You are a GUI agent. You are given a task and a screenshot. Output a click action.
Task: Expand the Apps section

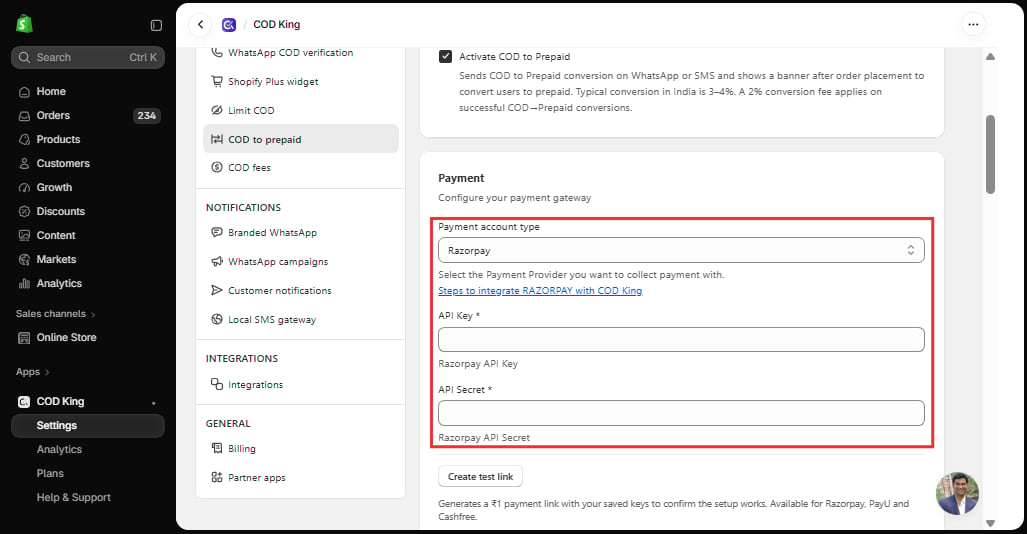tap(33, 372)
